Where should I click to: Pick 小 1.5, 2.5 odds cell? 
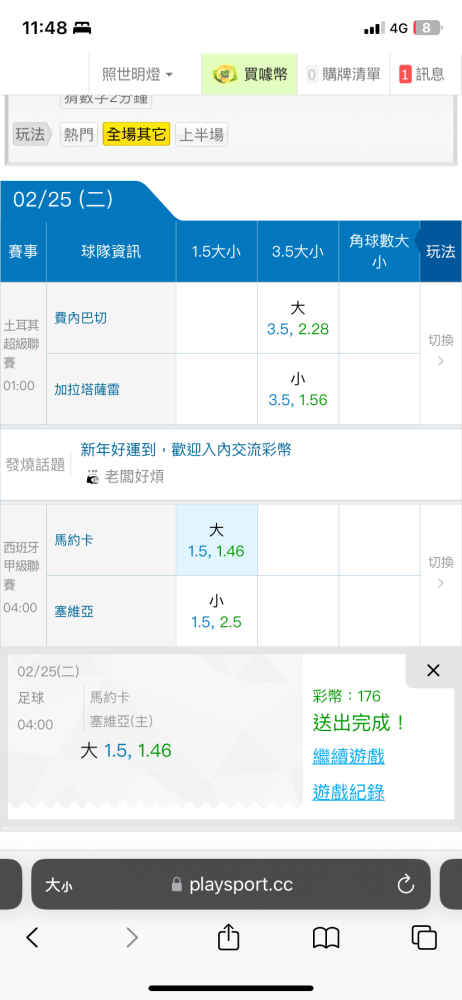(x=217, y=611)
